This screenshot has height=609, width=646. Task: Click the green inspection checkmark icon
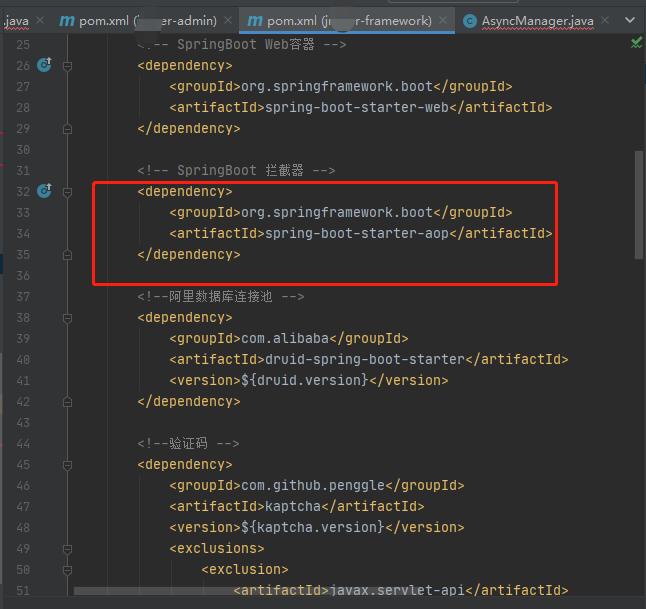coord(637,42)
